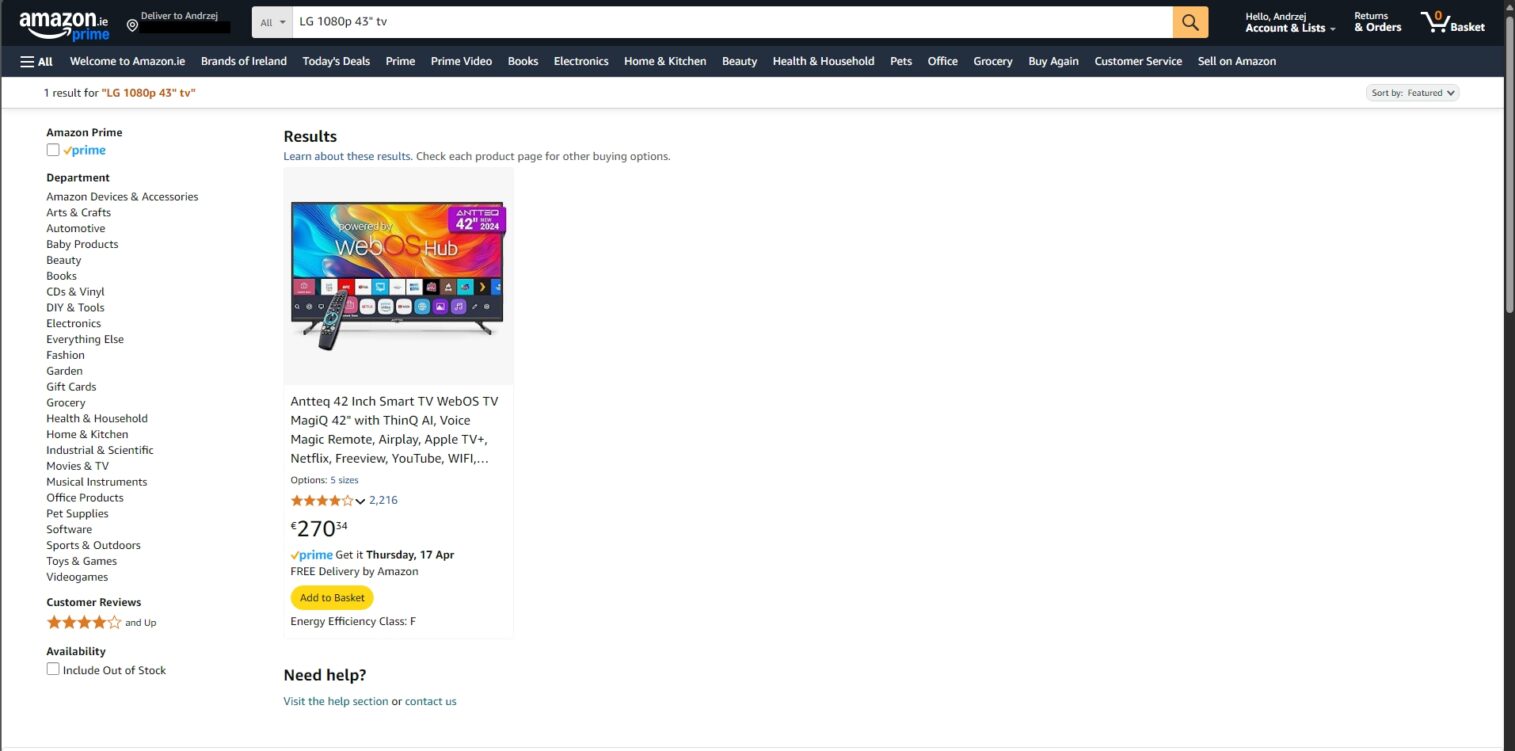Screen dimensions: 1515x751
Task: Select Pet Supplies department
Action: coord(77,514)
